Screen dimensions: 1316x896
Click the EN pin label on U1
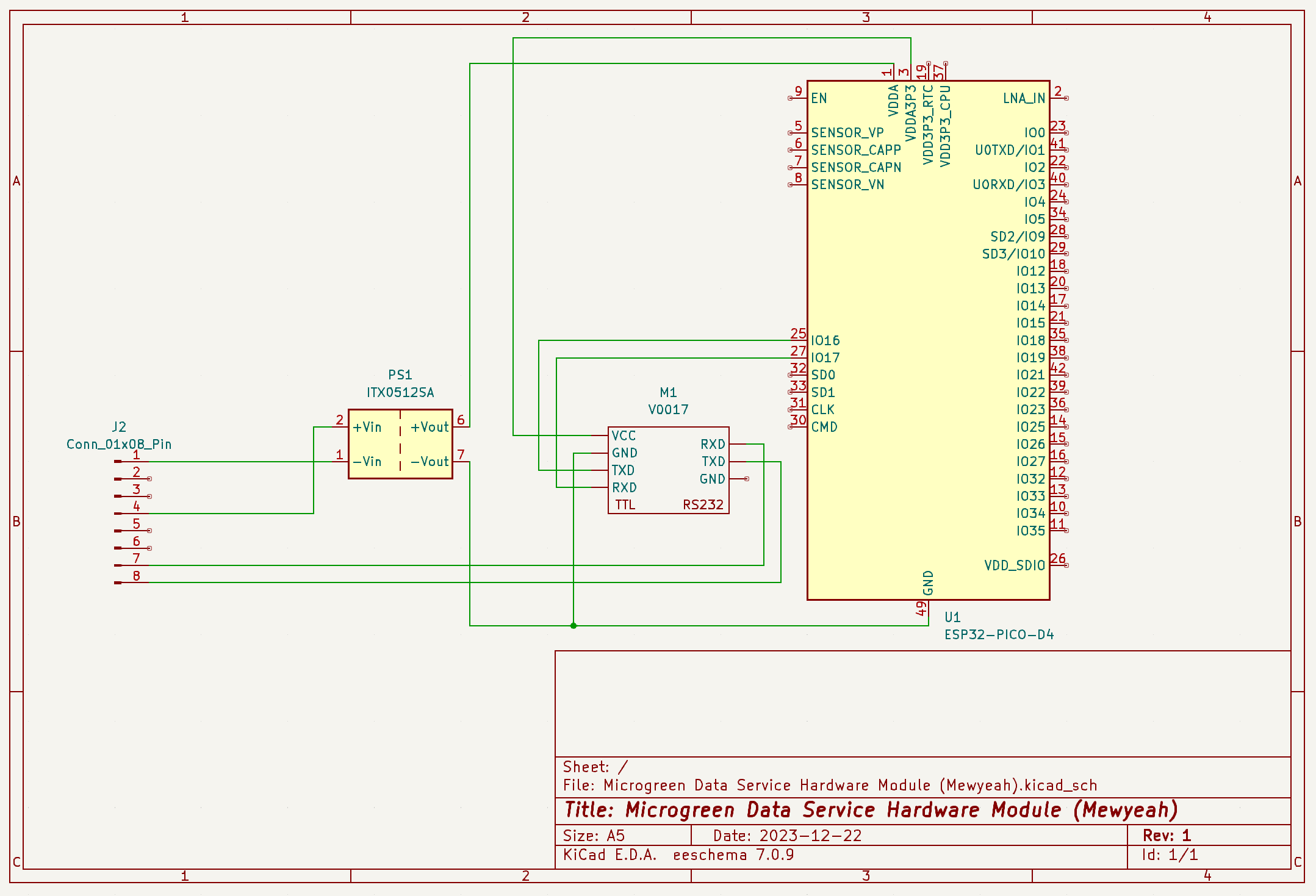click(819, 98)
